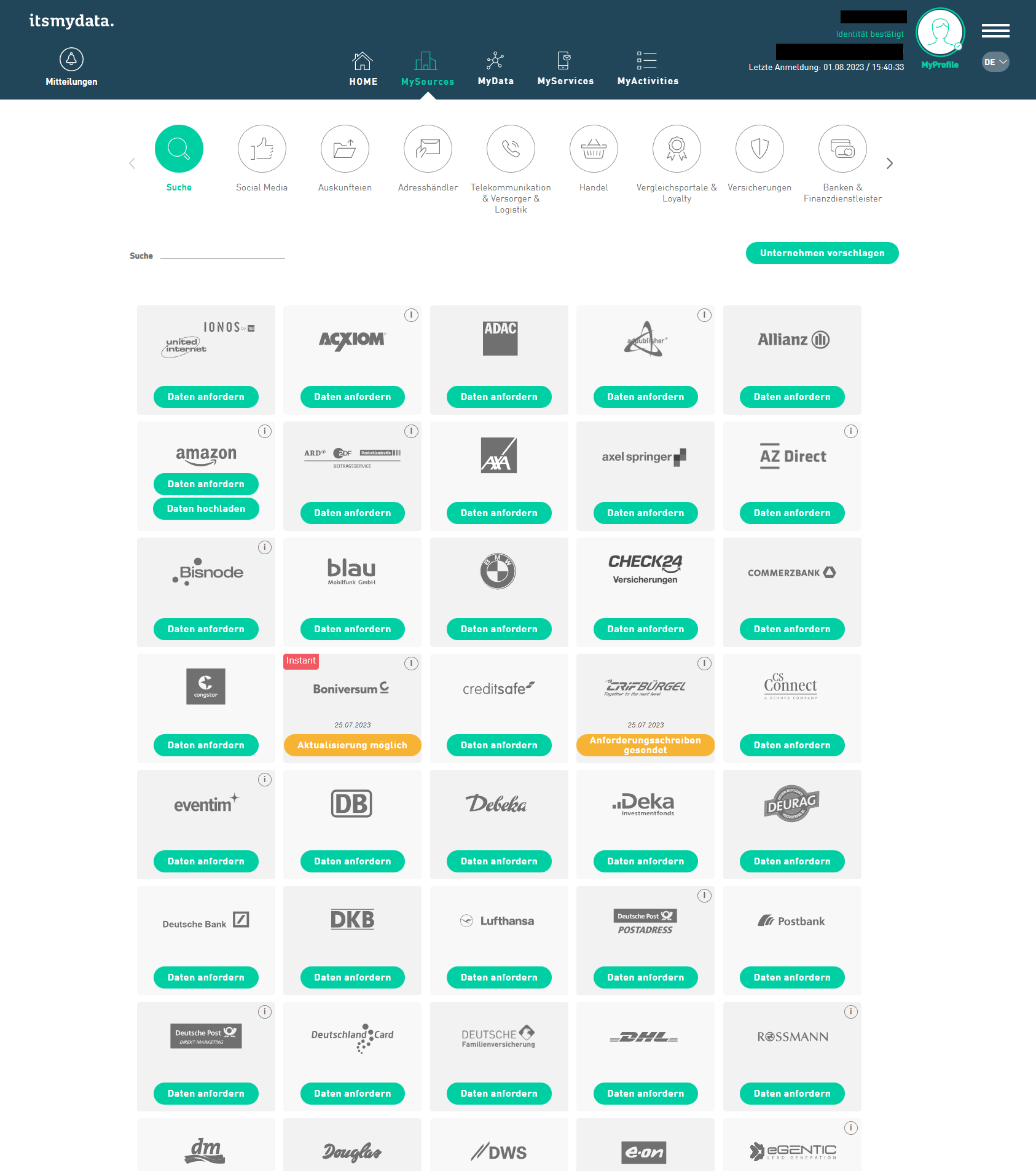Open info icon on Bisnode card
Viewport: 1036px width, 1171px height.
click(x=265, y=547)
